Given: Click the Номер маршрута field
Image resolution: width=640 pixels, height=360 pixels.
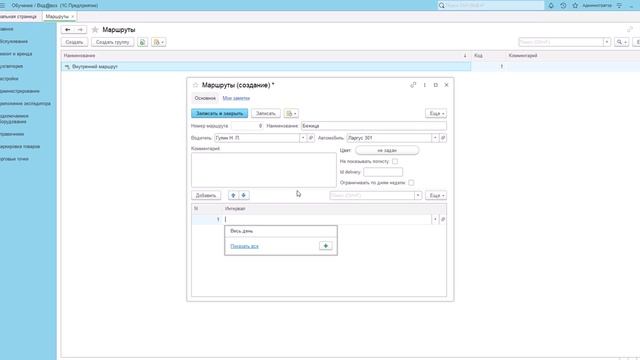Looking at the screenshot, I should 247,126.
